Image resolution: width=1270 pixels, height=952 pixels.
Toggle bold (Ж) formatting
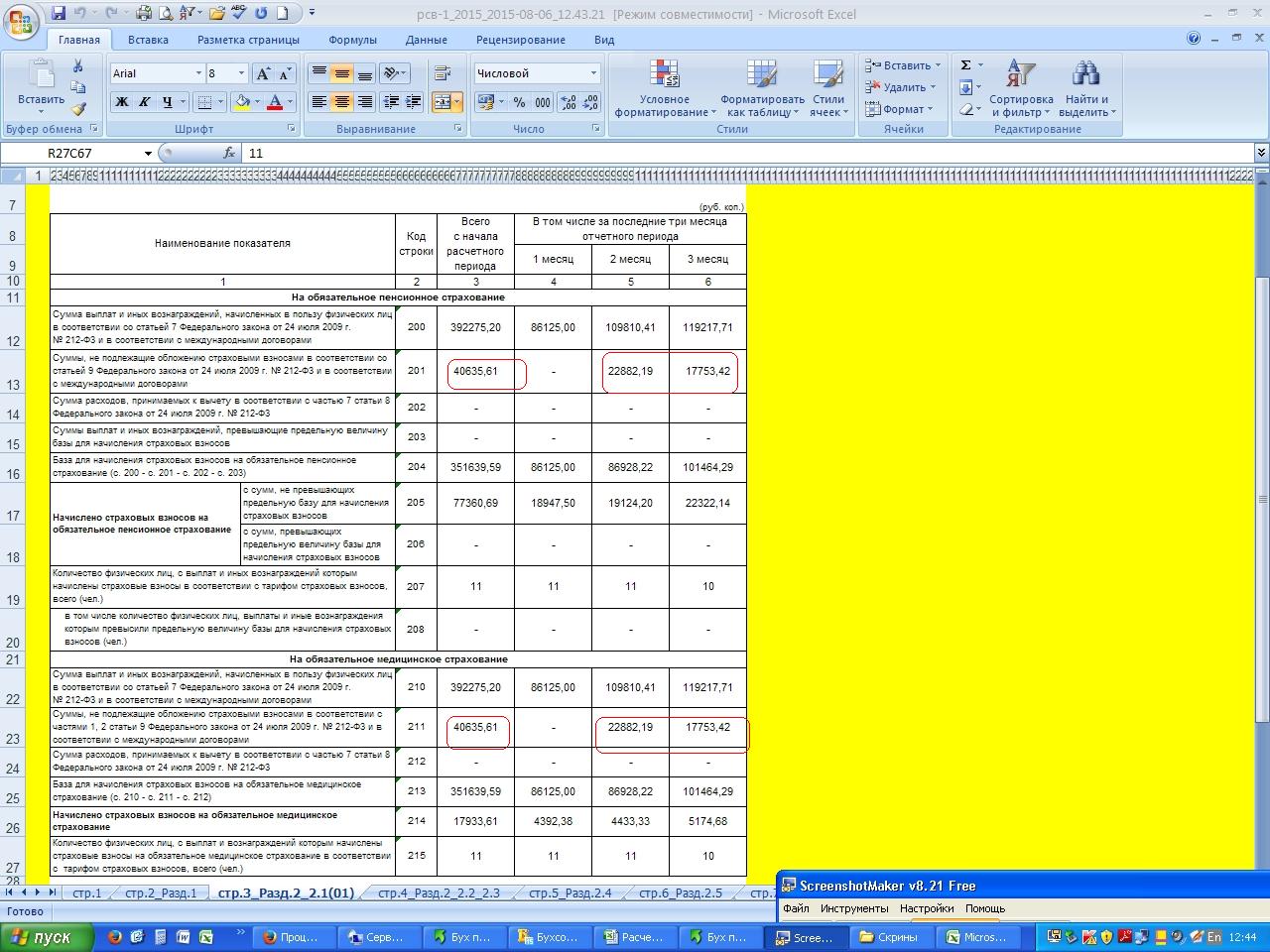[x=121, y=102]
